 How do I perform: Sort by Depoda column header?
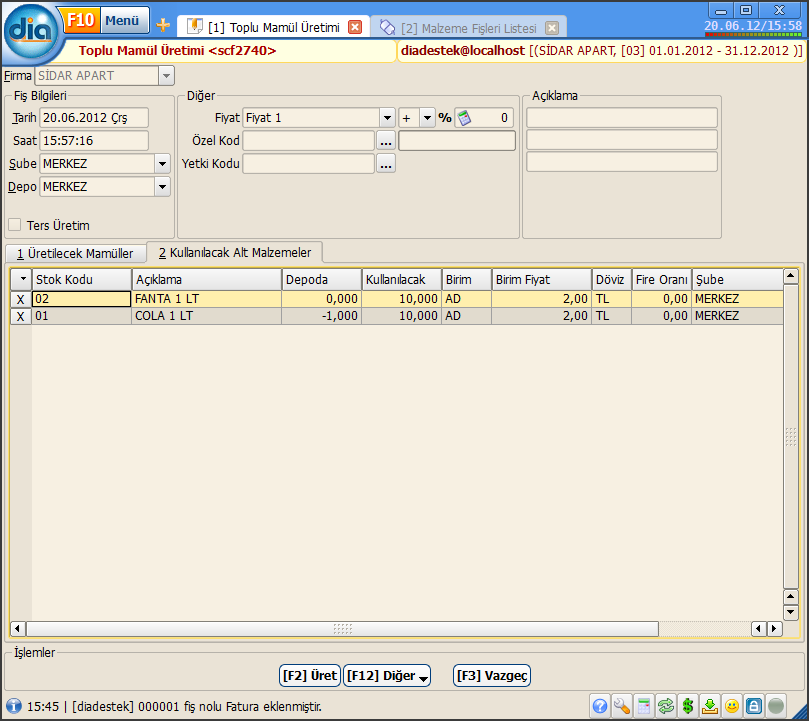pyautogui.click(x=321, y=280)
